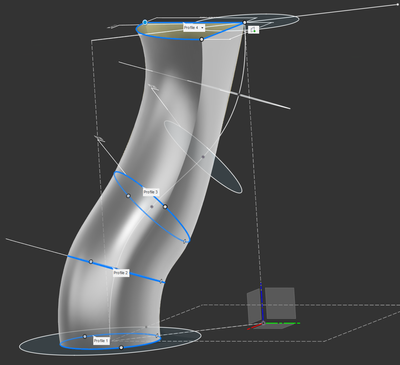Select the Profile 3 label

[x=151, y=192]
